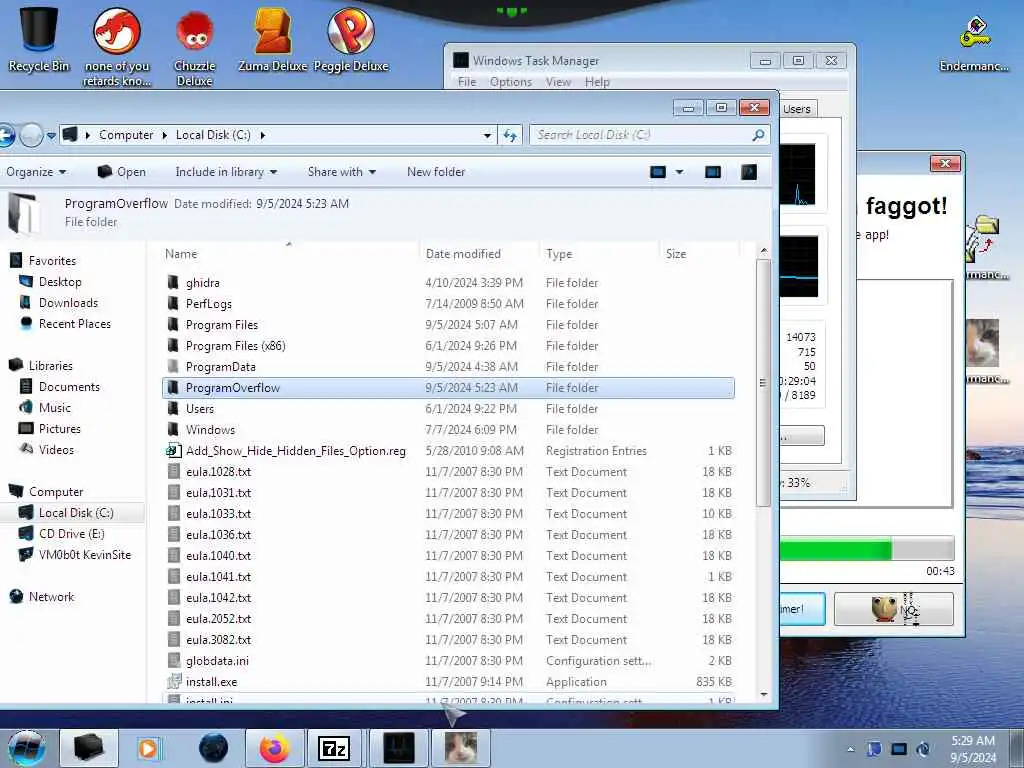Screen dimensions: 1024x768
Task: Open Explorer help icon in the toolbar
Action: 749,172
